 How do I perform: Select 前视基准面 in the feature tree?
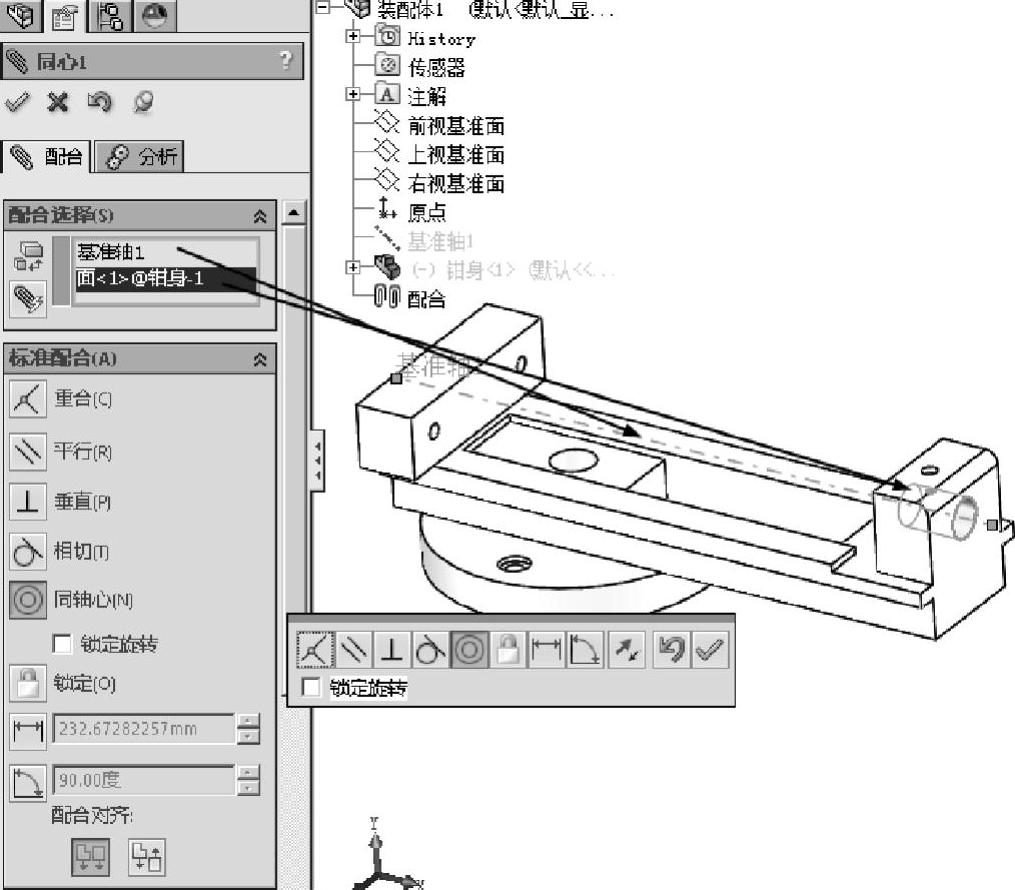coord(456,126)
